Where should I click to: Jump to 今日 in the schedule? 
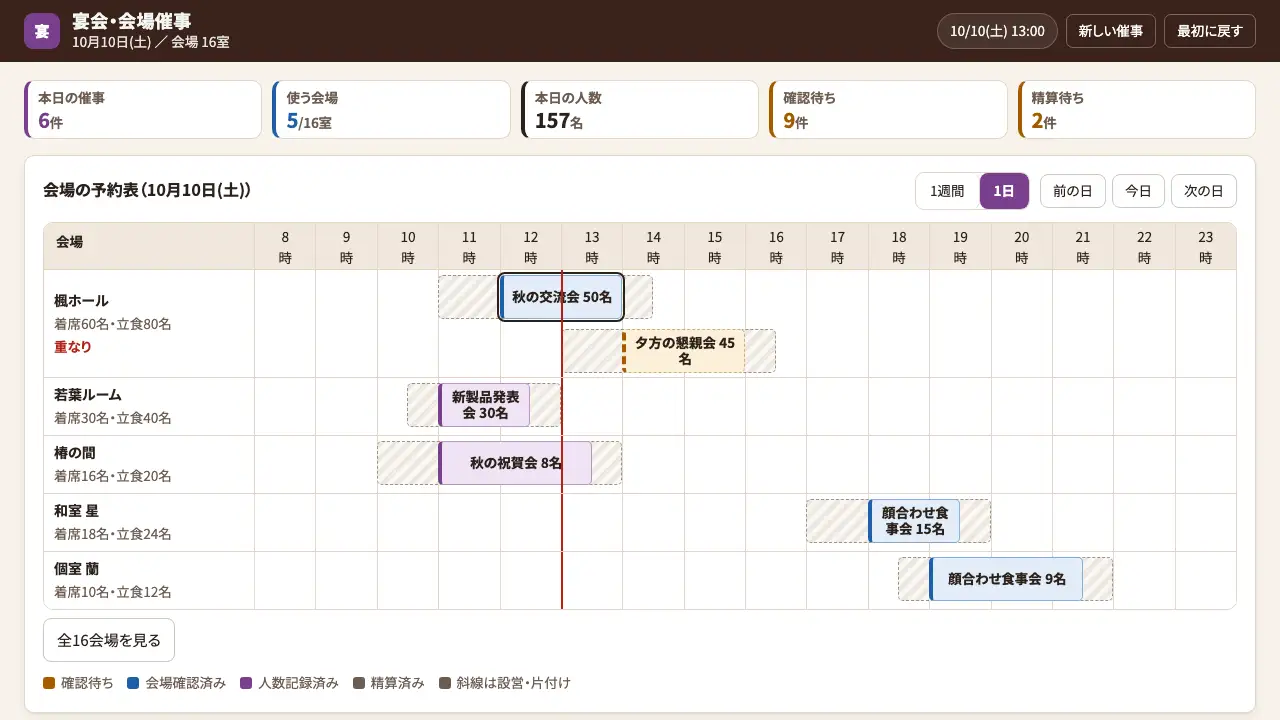1138,191
